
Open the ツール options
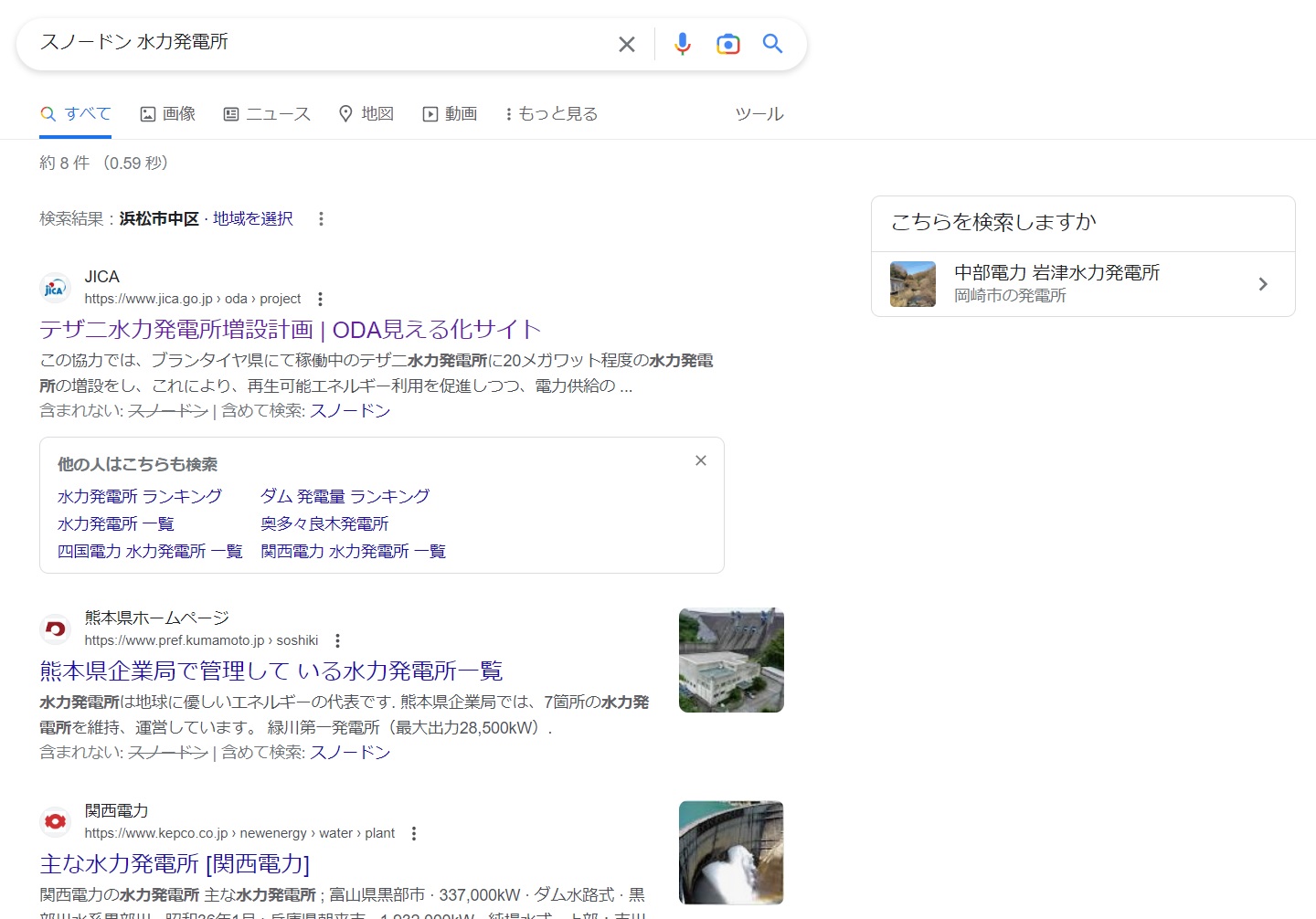point(759,114)
